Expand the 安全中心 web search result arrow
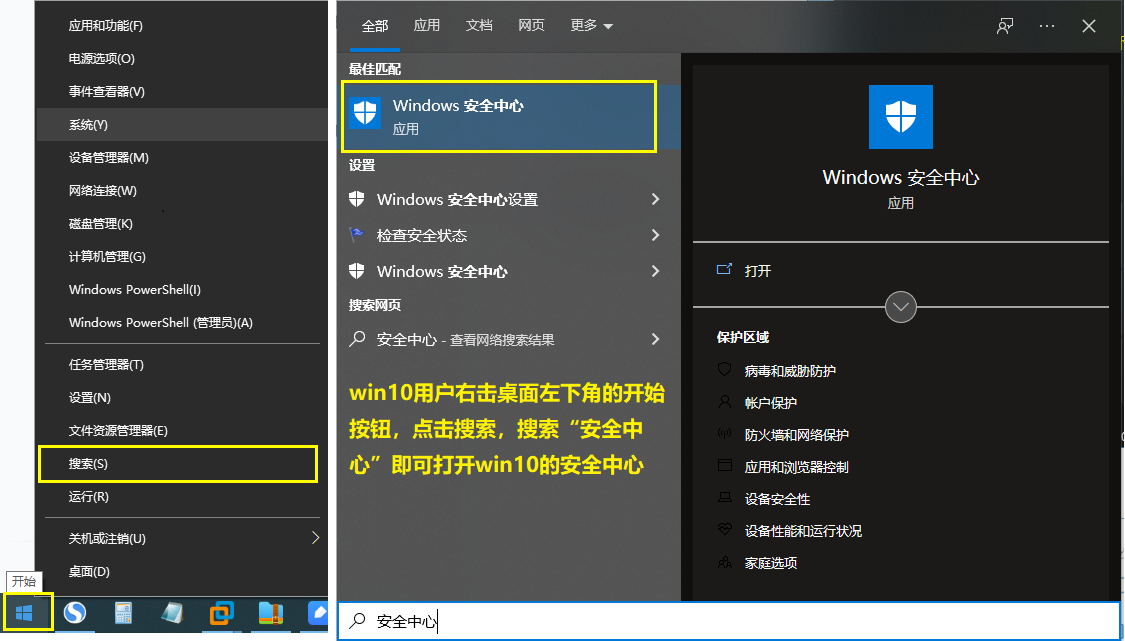 point(655,339)
